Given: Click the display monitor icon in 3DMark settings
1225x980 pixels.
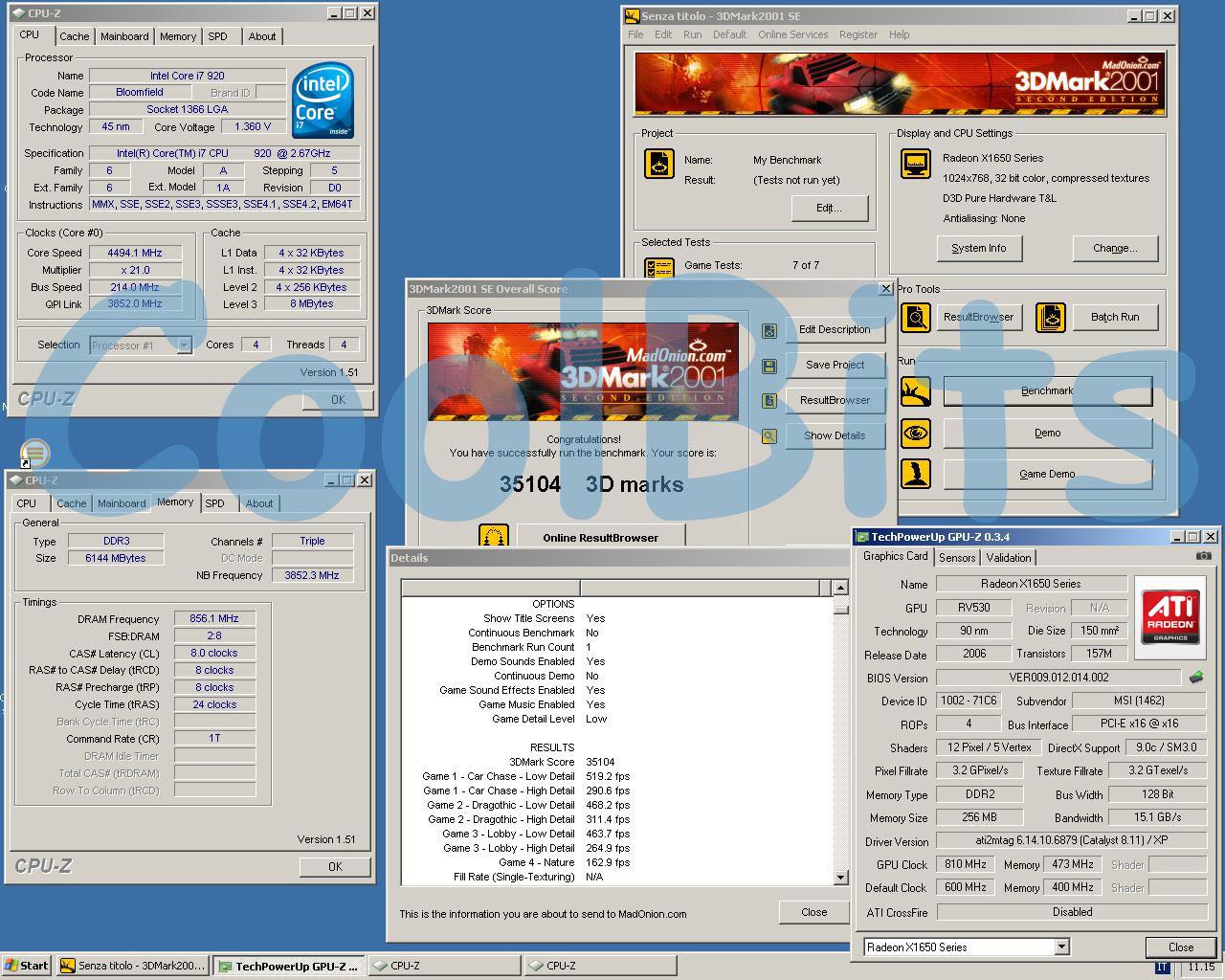Looking at the screenshot, I should [x=916, y=164].
